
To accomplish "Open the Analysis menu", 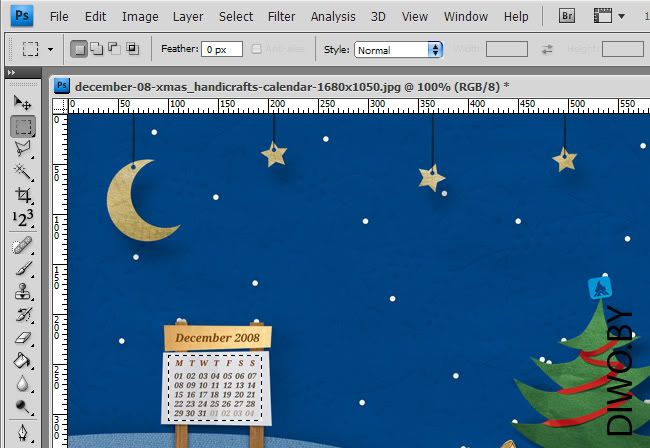I will 333,17.
